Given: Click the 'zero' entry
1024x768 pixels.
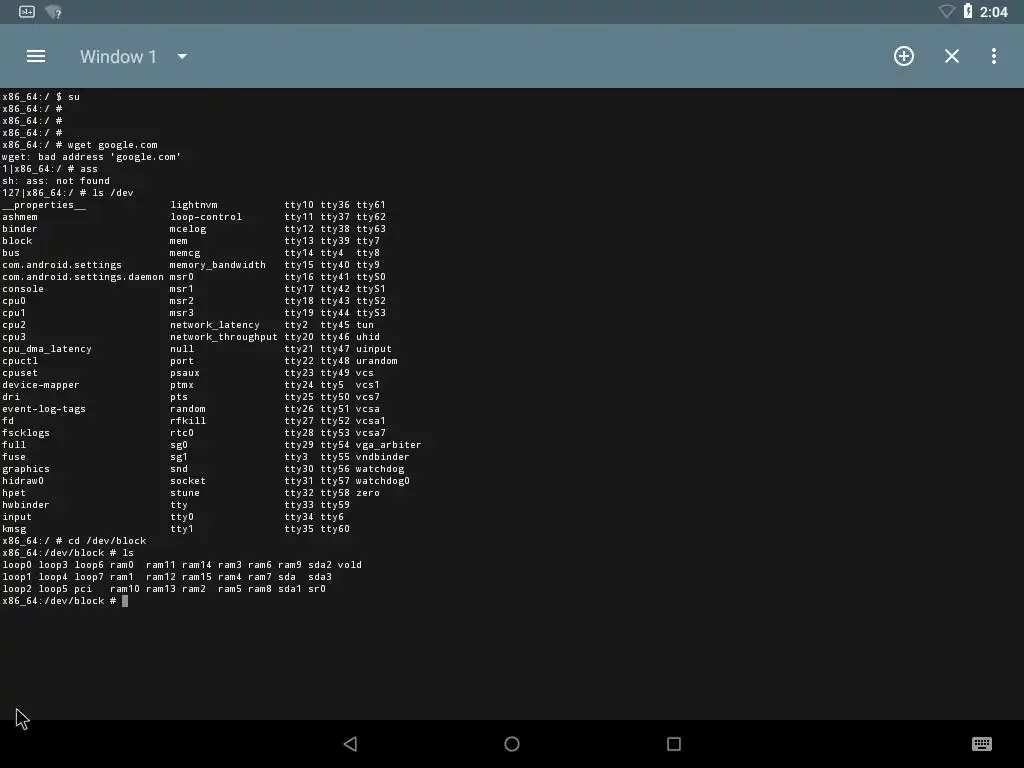Looking at the screenshot, I should click(x=368, y=493).
